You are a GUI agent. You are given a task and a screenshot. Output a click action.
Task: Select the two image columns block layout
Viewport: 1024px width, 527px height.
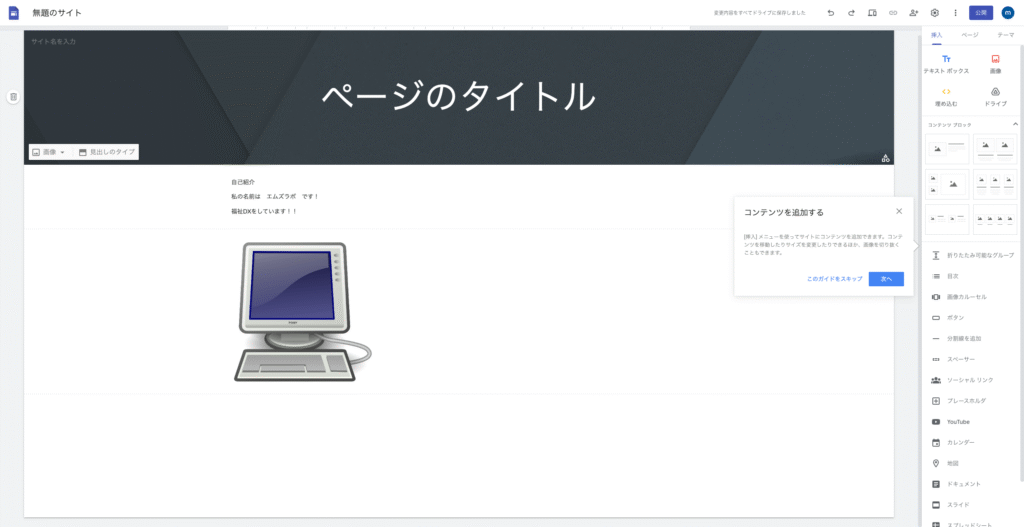click(995, 149)
